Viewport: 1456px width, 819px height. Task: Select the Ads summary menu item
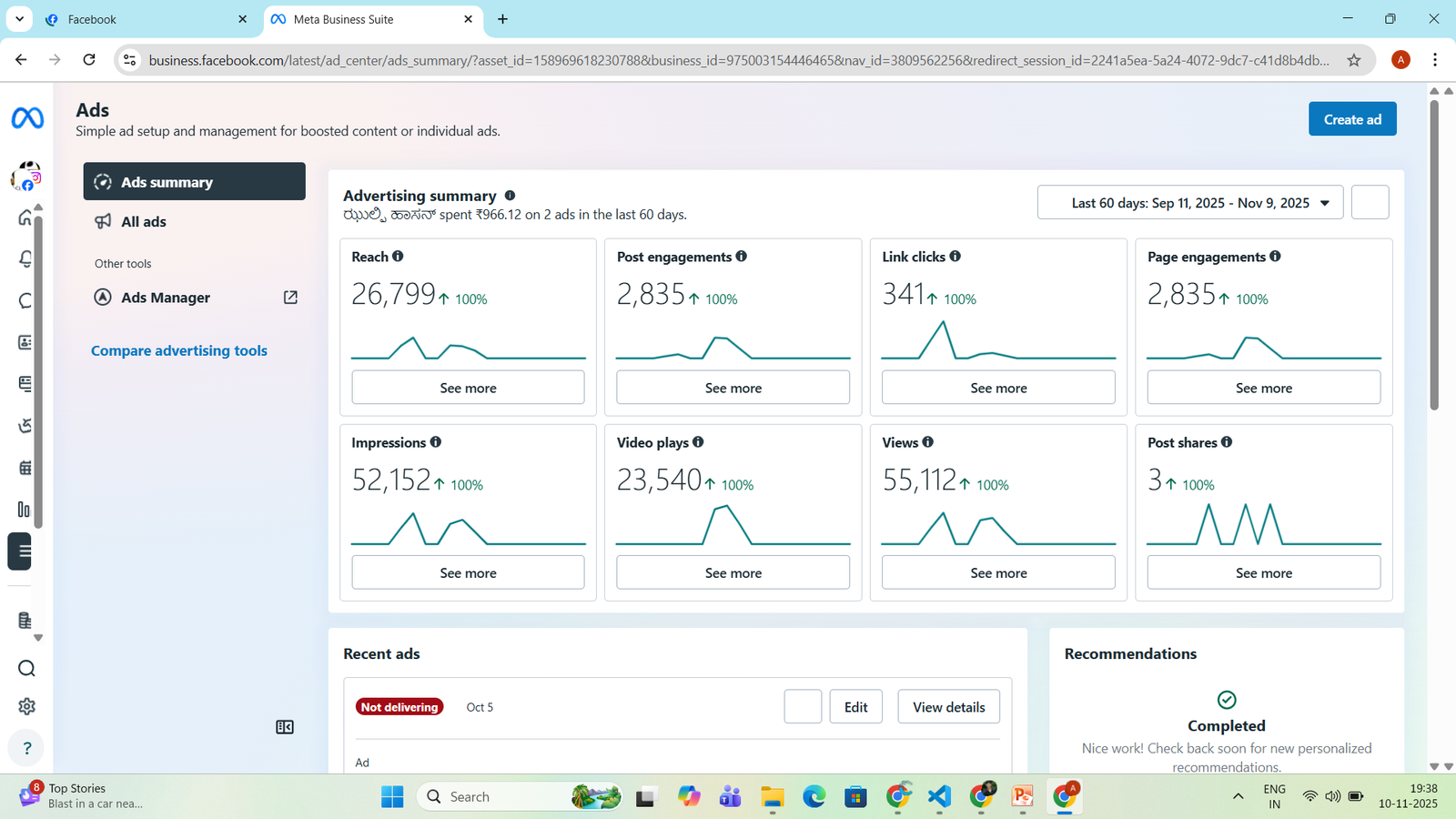click(195, 182)
